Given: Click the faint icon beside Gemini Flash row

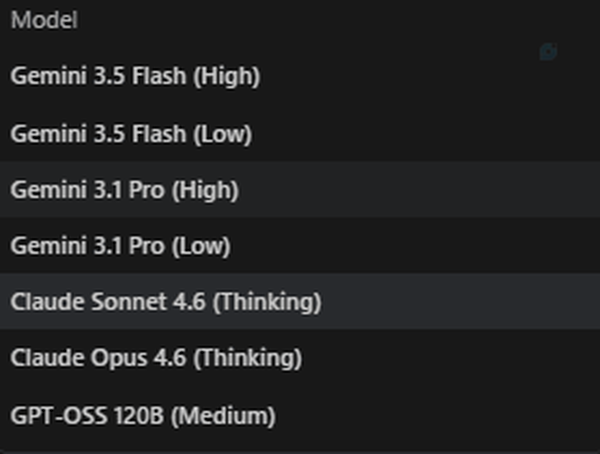Looking at the screenshot, I should click(x=548, y=52).
